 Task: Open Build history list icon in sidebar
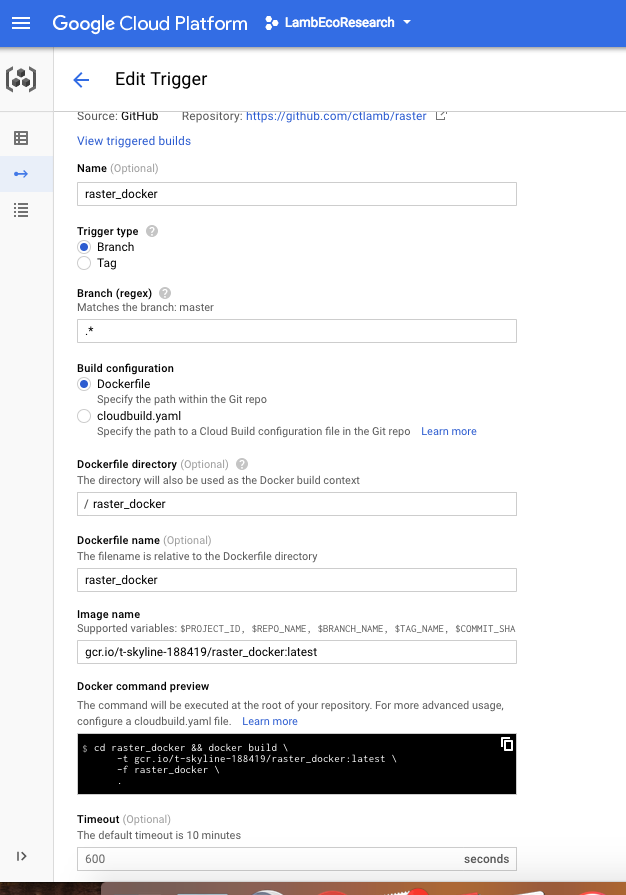(x=22, y=209)
